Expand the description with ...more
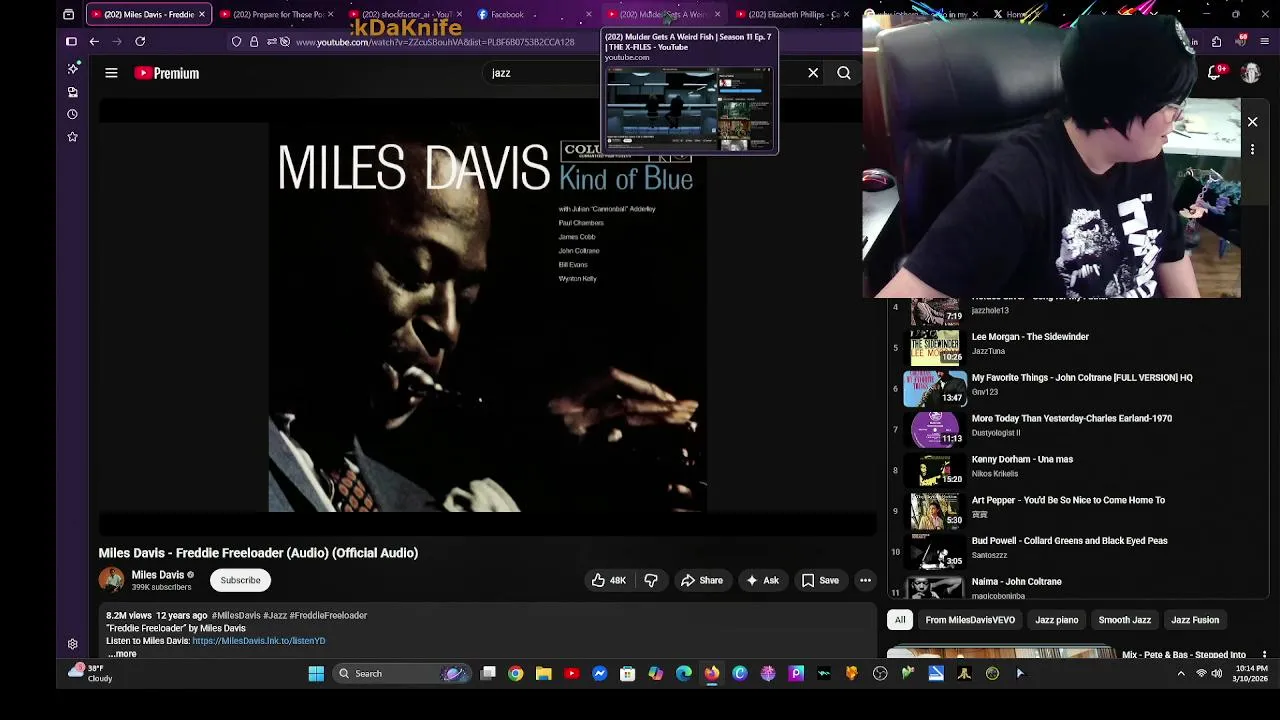 pos(122,654)
